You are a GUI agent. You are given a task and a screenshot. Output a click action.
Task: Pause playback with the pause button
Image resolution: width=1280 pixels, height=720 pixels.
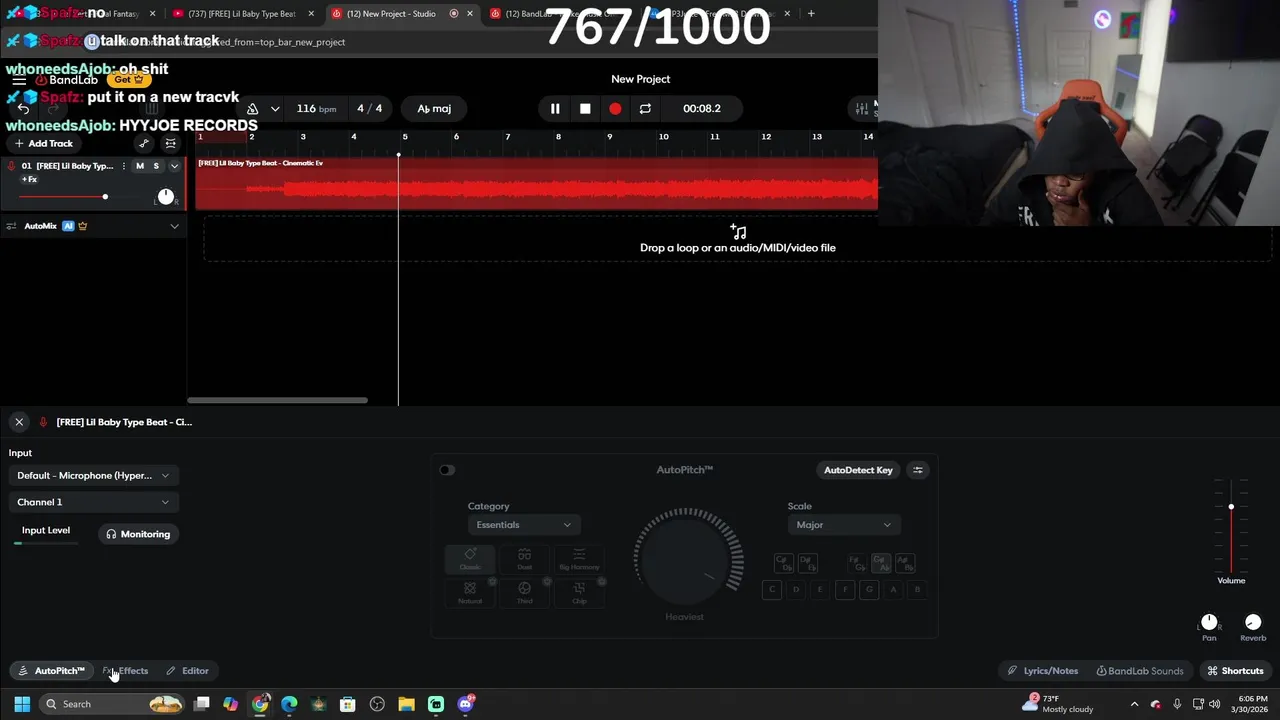pos(555,108)
